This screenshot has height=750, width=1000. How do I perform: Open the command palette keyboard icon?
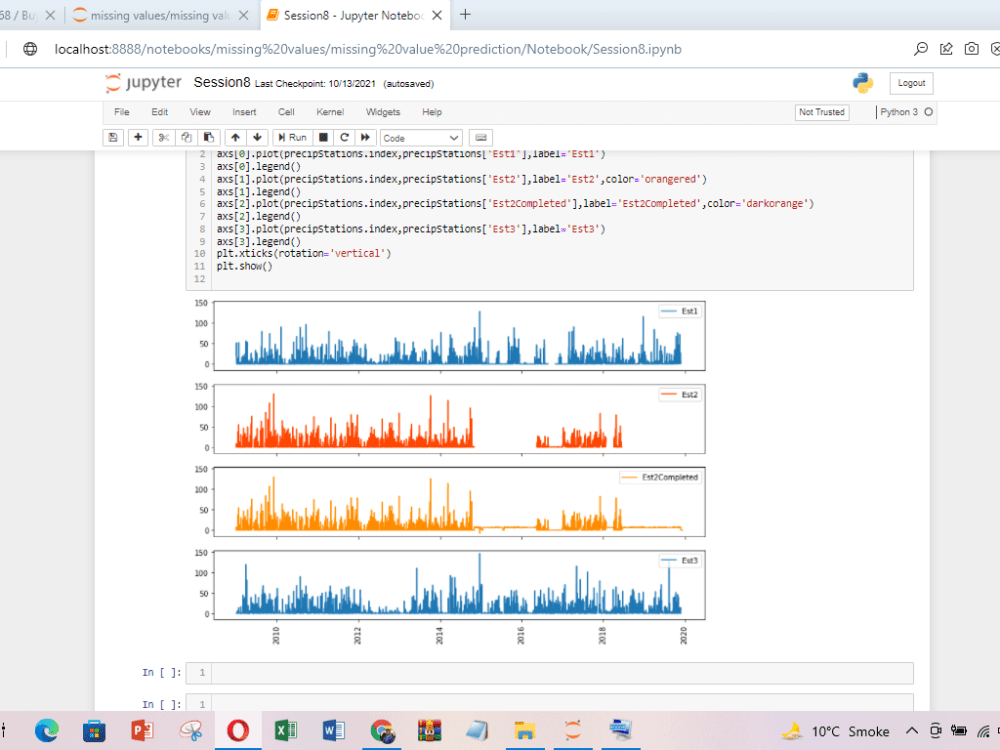click(x=482, y=137)
